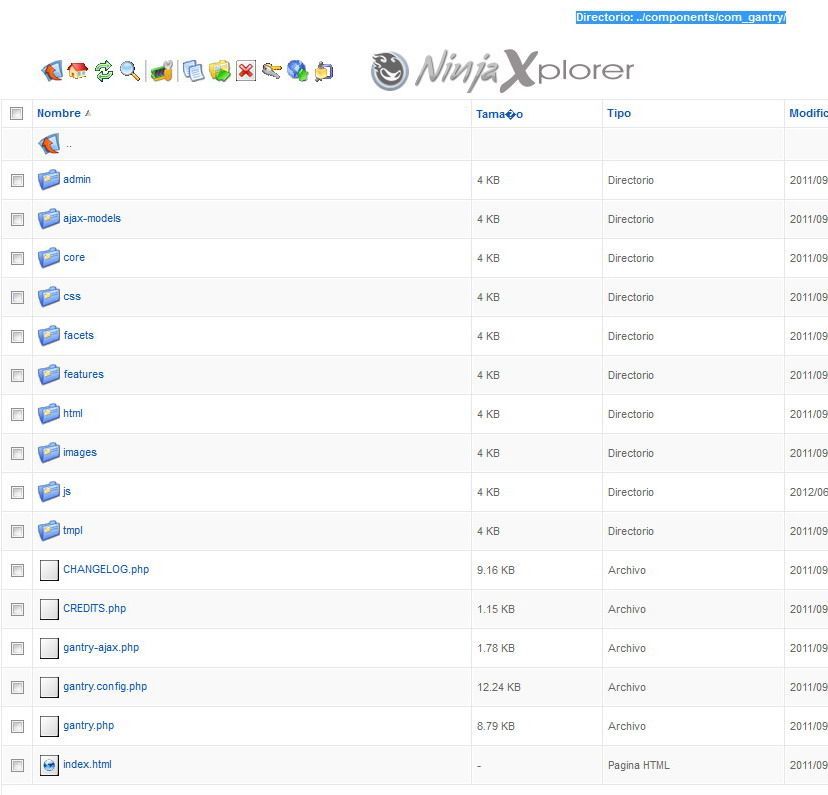
Task: Click the globe upload toolbar icon
Action: [297, 71]
